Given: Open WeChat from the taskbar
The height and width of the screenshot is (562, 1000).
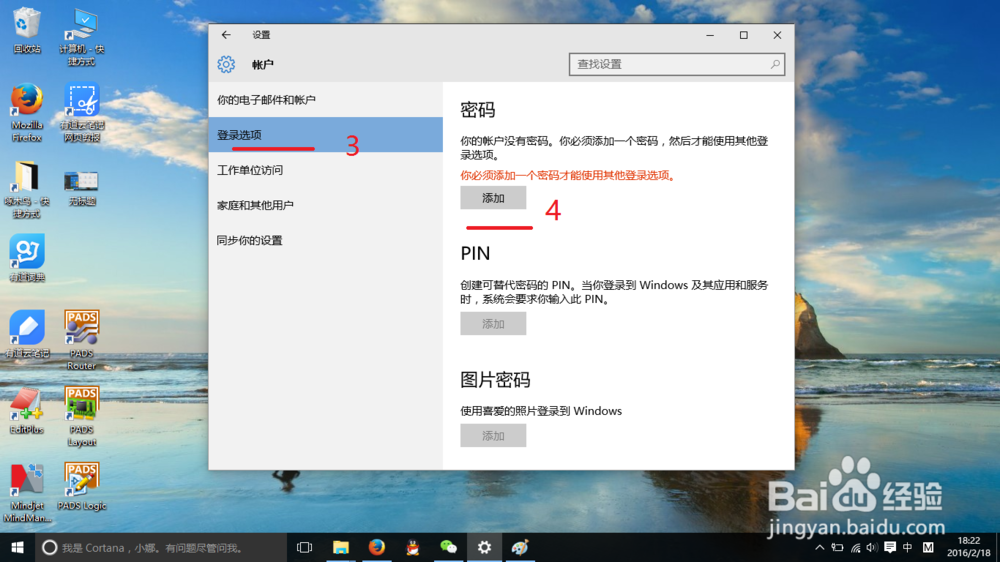Looking at the screenshot, I should (448, 547).
